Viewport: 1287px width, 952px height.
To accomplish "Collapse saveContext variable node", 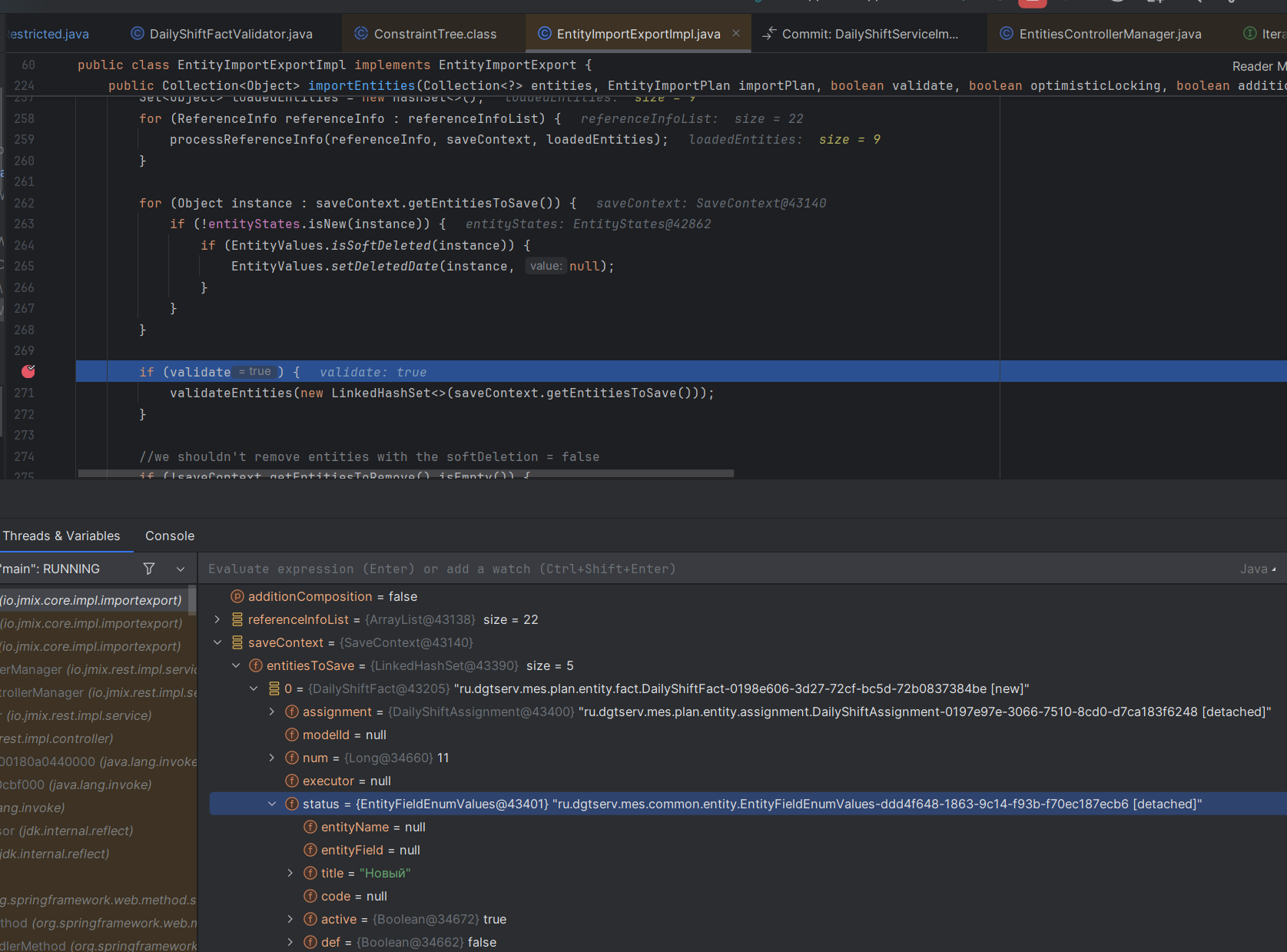I will point(217,642).
